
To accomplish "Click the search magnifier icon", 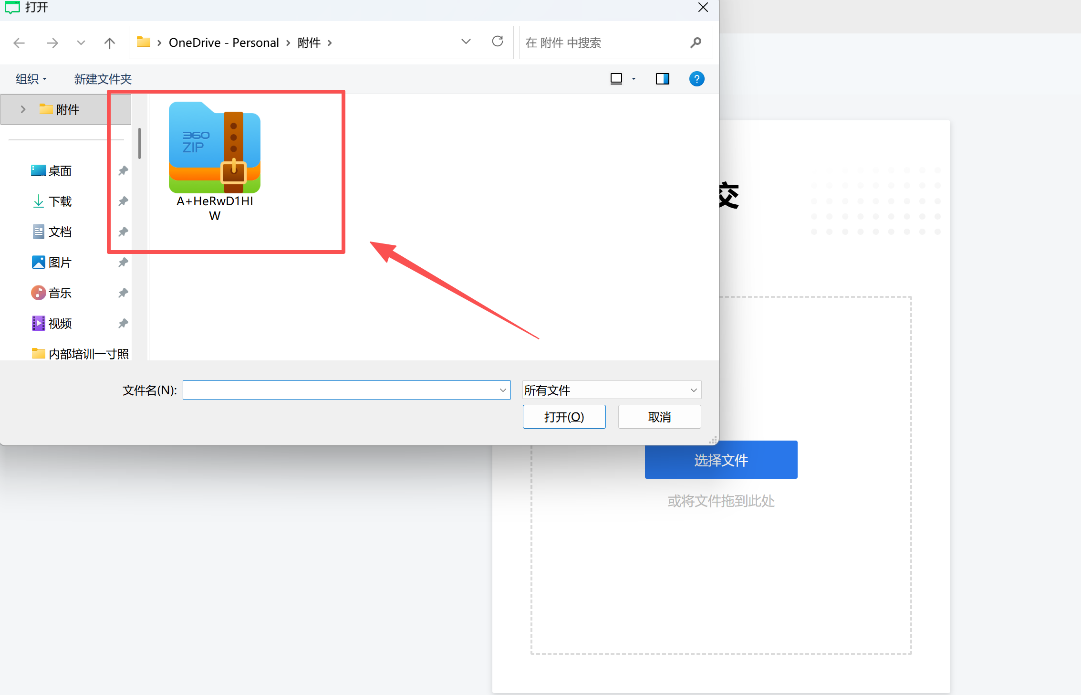I will coord(696,43).
